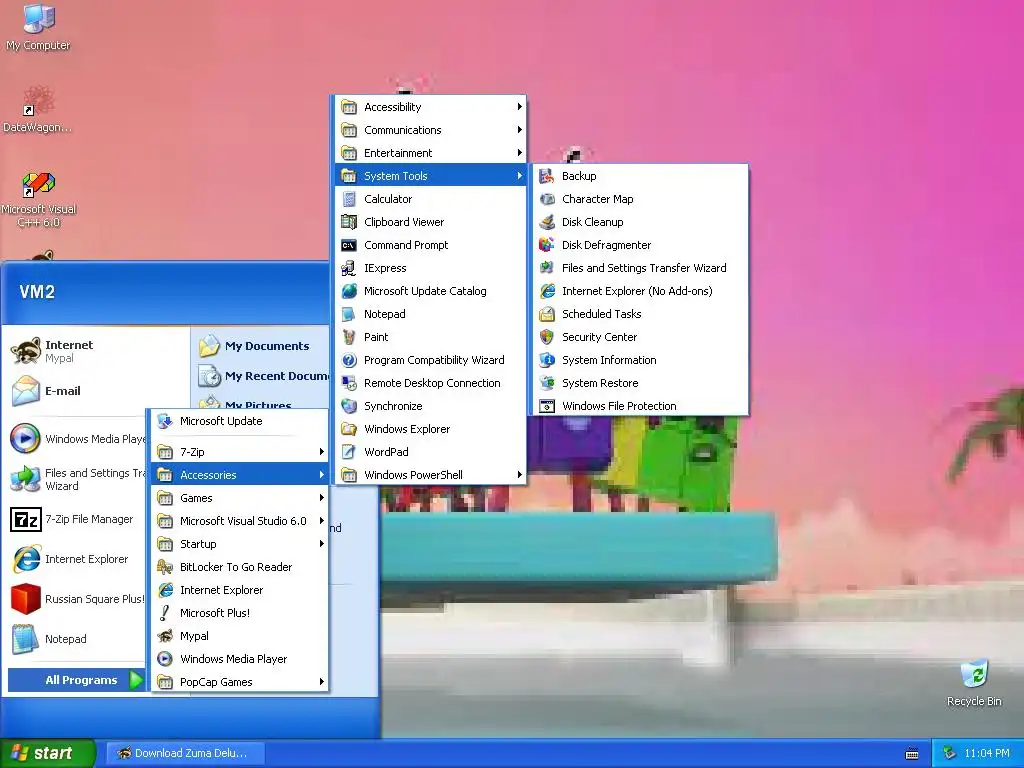Launch Paint icon
This screenshot has height=768, width=1024.
click(x=349, y=337)
